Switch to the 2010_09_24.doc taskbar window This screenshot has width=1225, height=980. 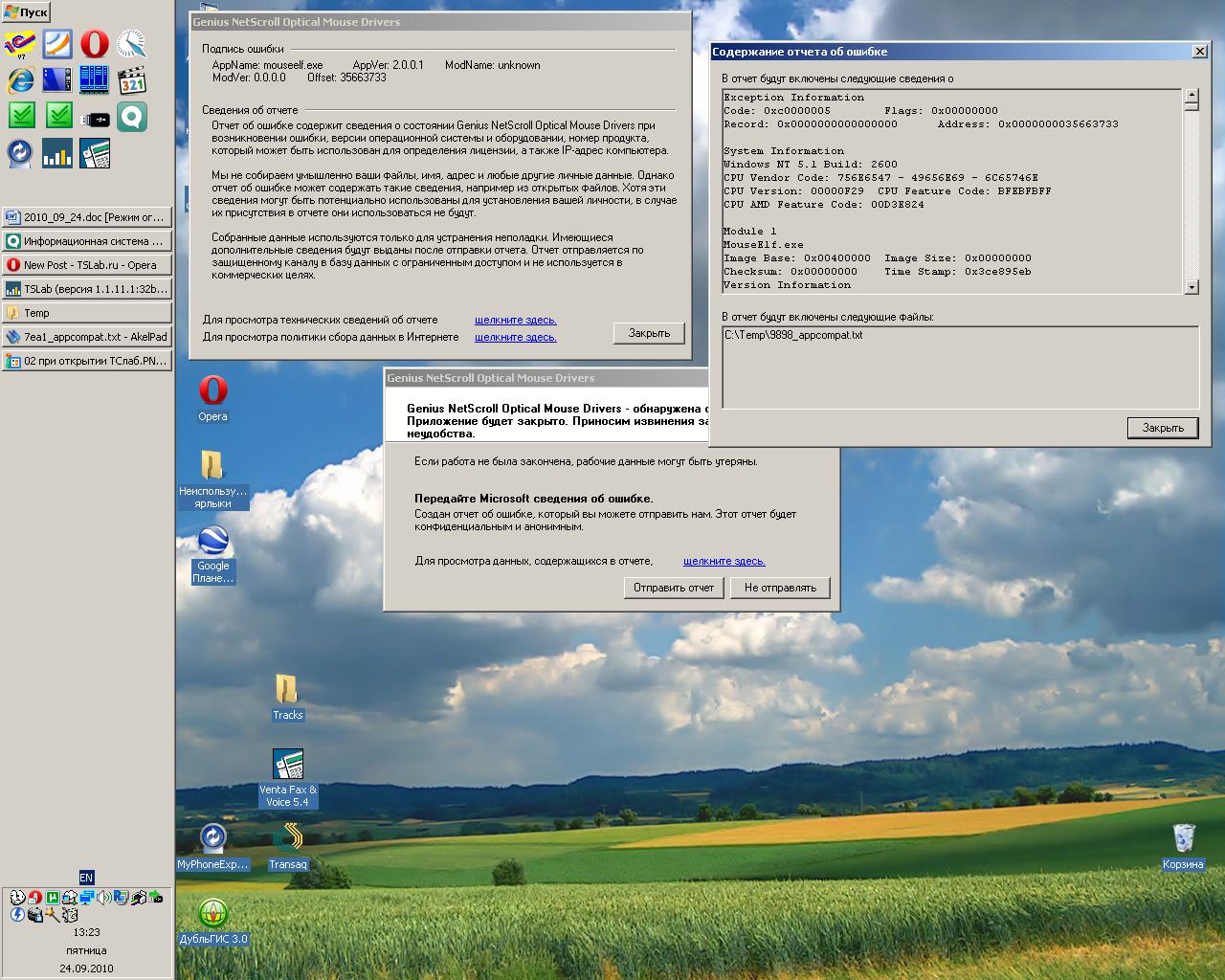[x=87, y=217]
